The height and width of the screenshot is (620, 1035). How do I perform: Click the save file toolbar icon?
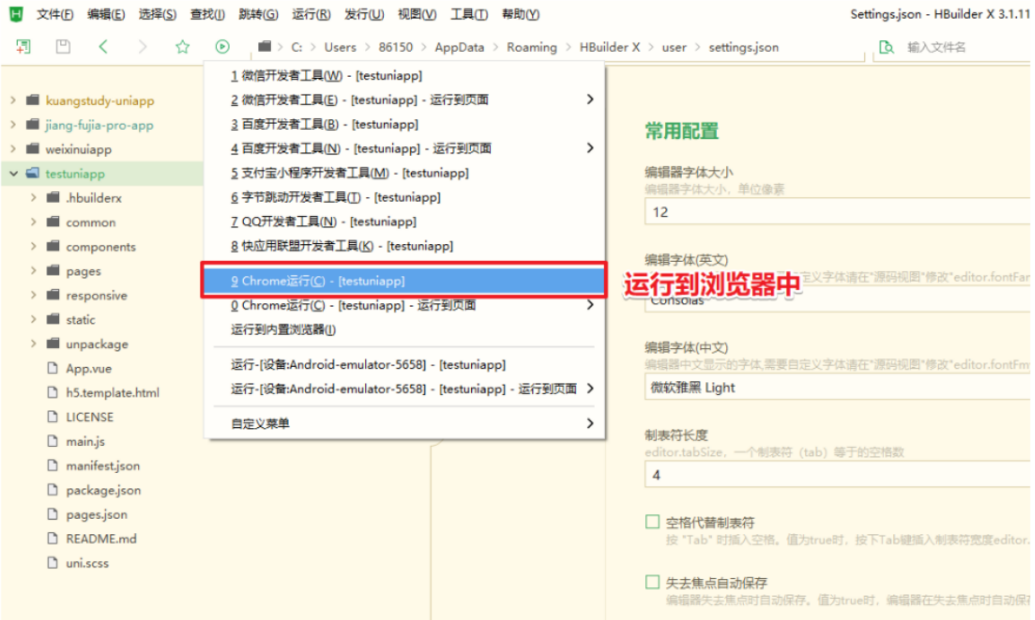pyautogui.click(x=63, y=46)
